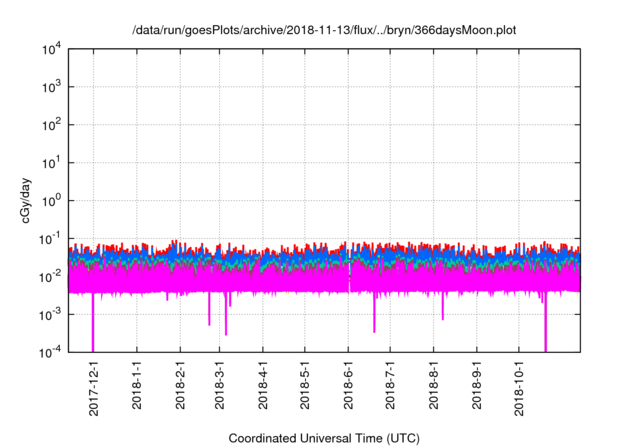Image resolution: width=640 pixels, height=448 pixels.
Task: Click the cGy/day y-axis label
Action: 31,201
